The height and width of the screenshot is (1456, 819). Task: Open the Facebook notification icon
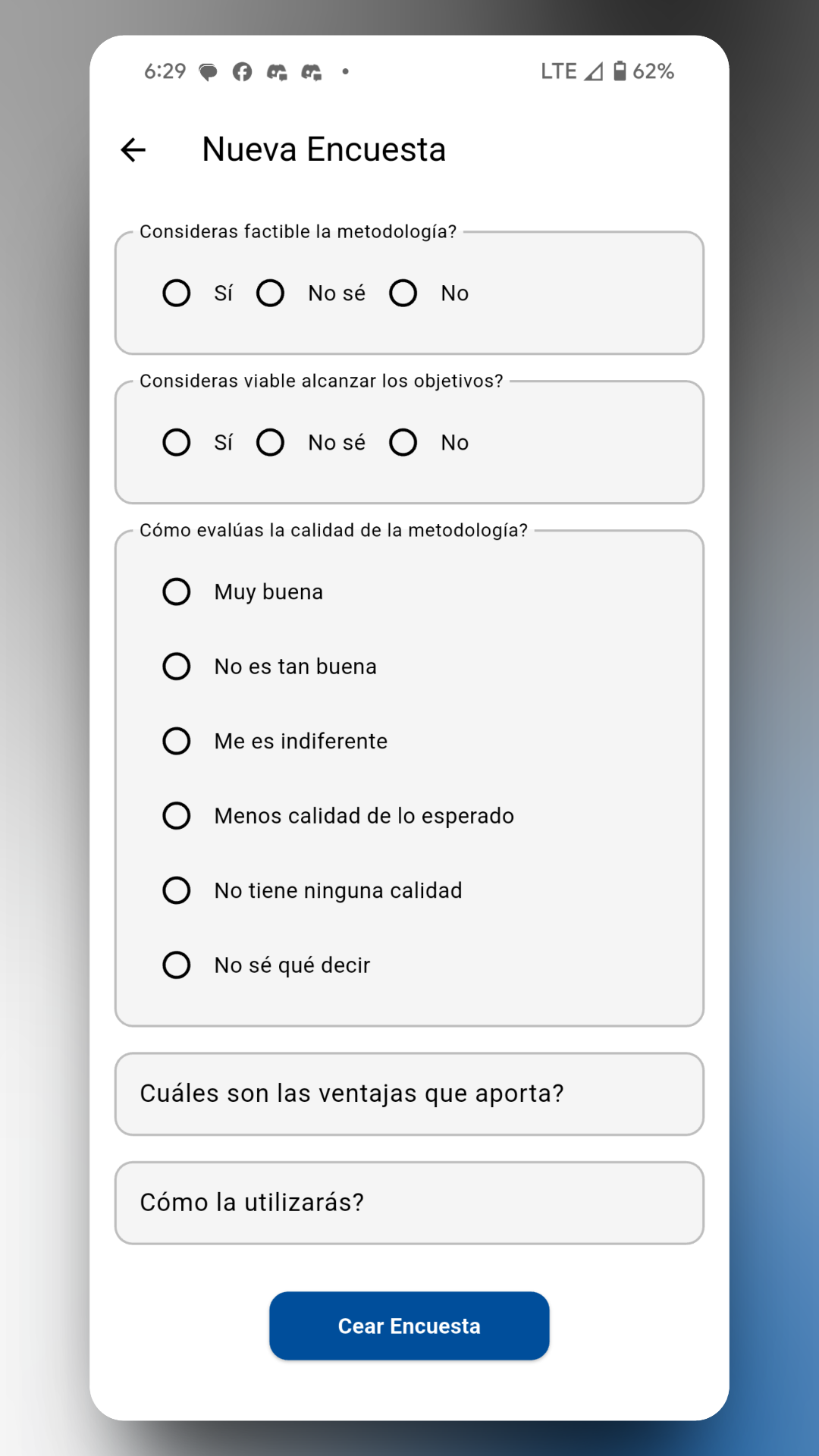(243, 72)
